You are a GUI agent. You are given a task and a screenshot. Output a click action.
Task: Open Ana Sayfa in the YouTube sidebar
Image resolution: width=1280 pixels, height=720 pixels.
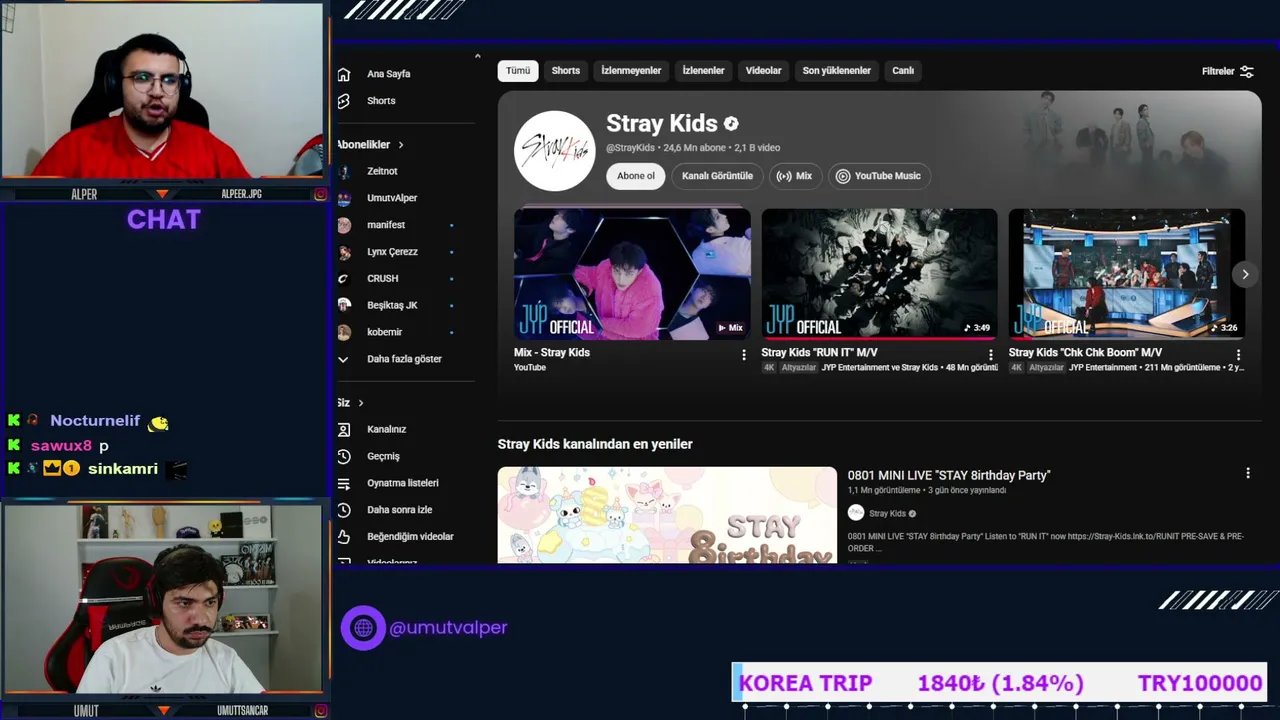pyautogui.click(x=388, y=74)
